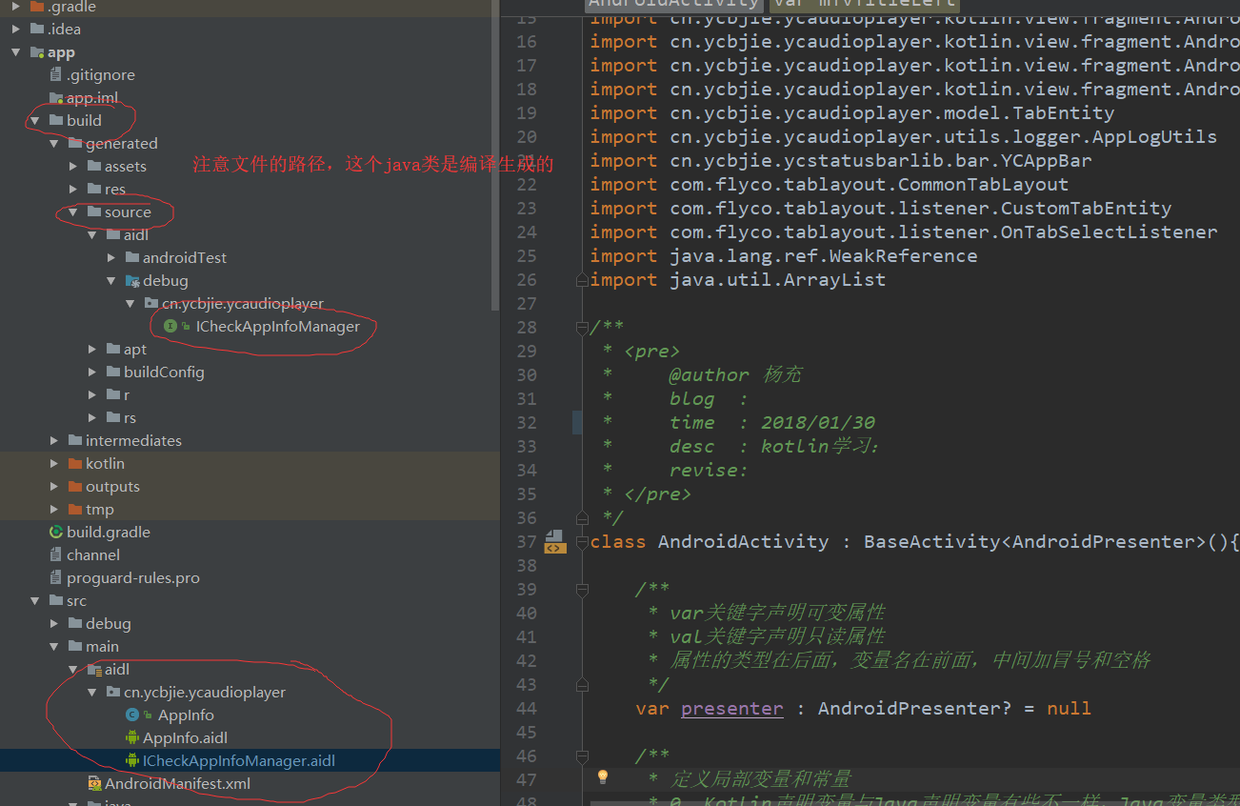
Task: Collapse the app module folder
Action: point(16,52)
